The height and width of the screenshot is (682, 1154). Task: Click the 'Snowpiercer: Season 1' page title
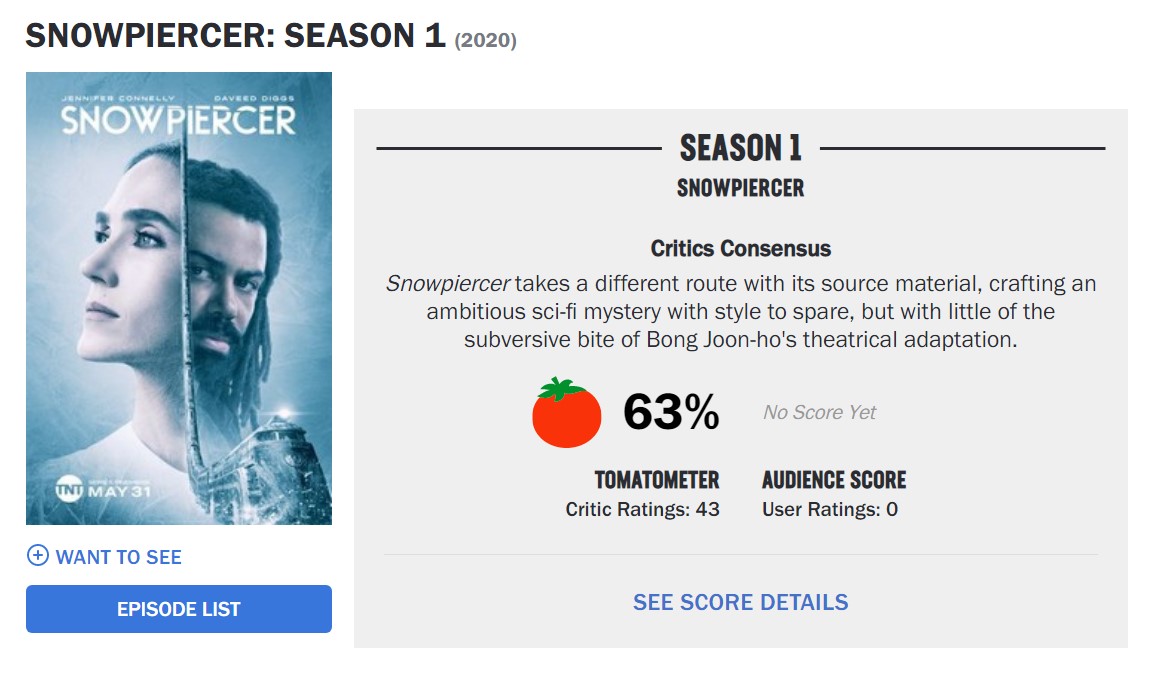tap(234, 36)
